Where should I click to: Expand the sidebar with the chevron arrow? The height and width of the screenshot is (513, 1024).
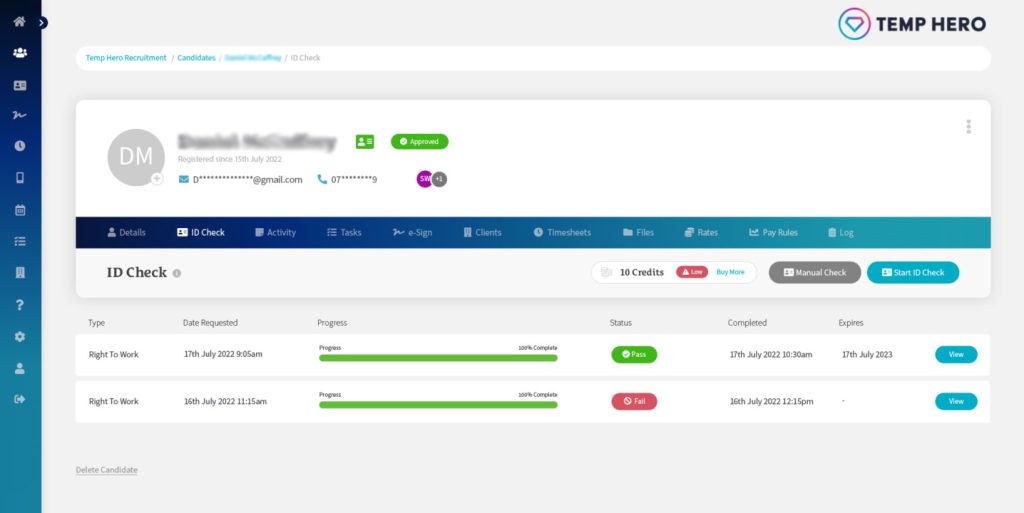[x=42, y=23]
